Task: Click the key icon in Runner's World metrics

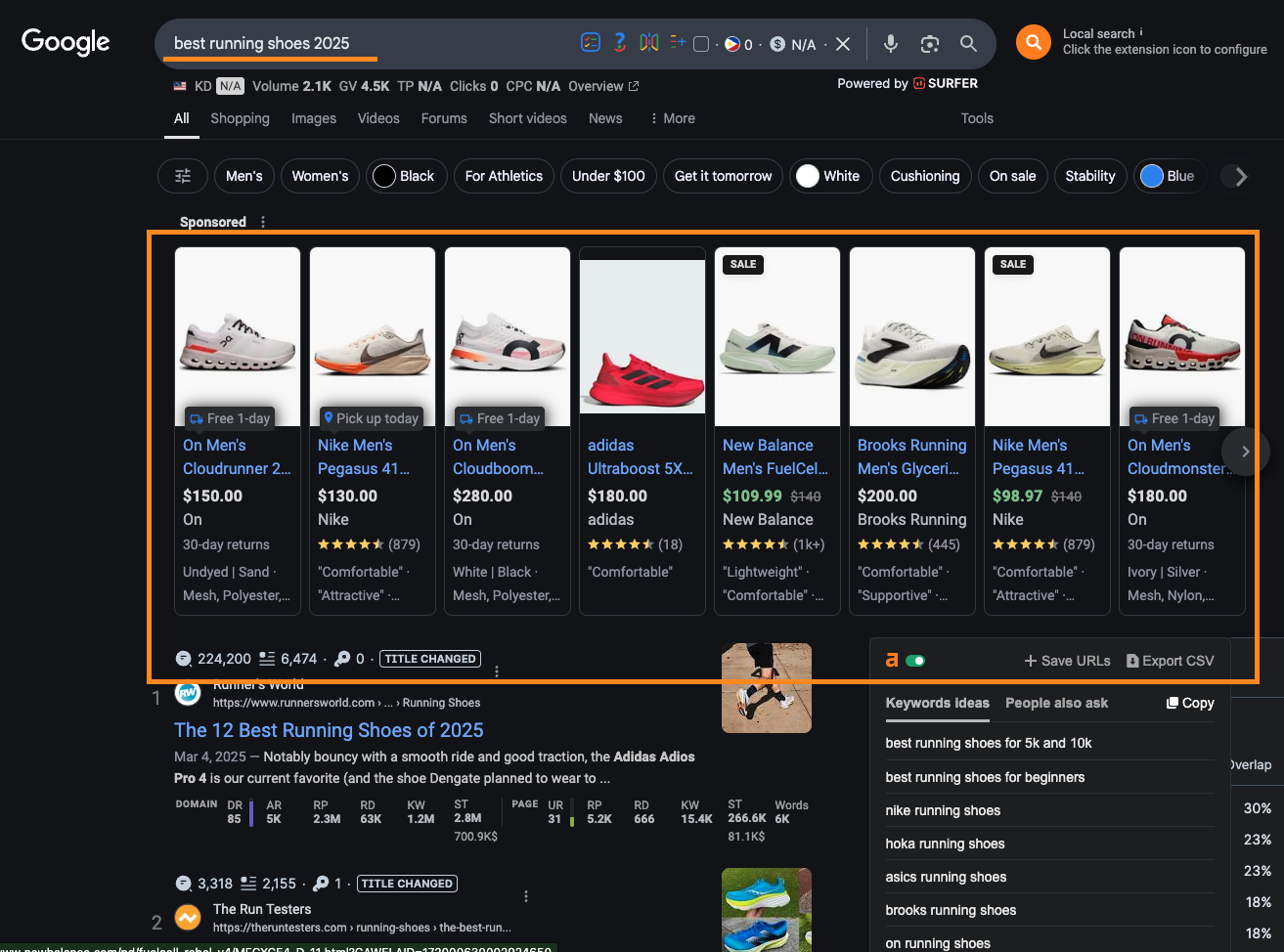Action: (x=342, y=659)
